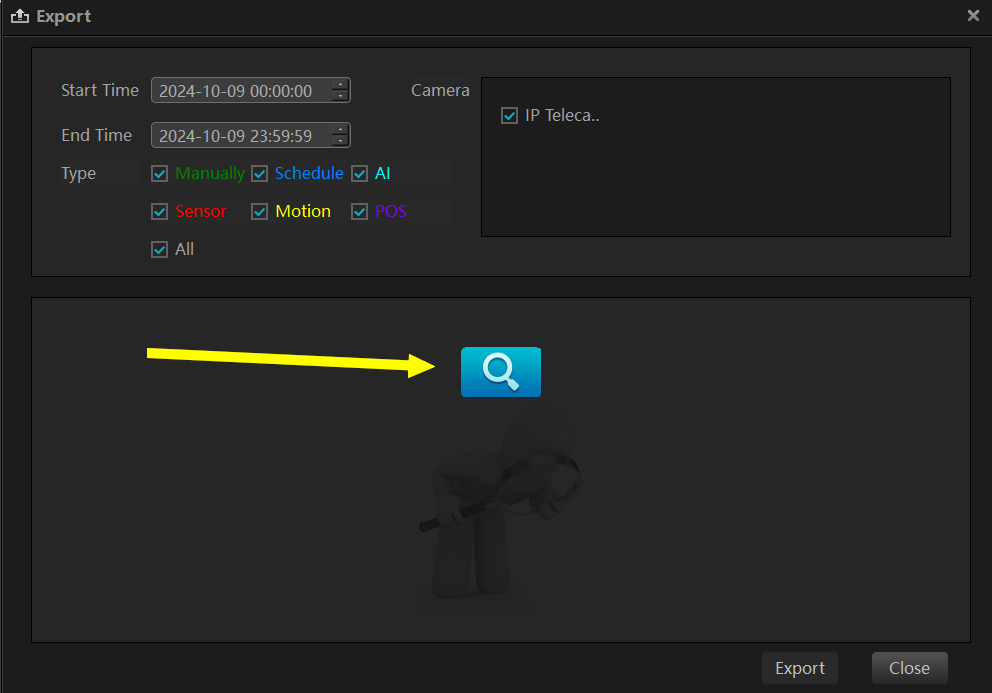Screen dimensions: 992x693
Task: Increase Start Time with up arrow
Action: [x=340, y=84]
